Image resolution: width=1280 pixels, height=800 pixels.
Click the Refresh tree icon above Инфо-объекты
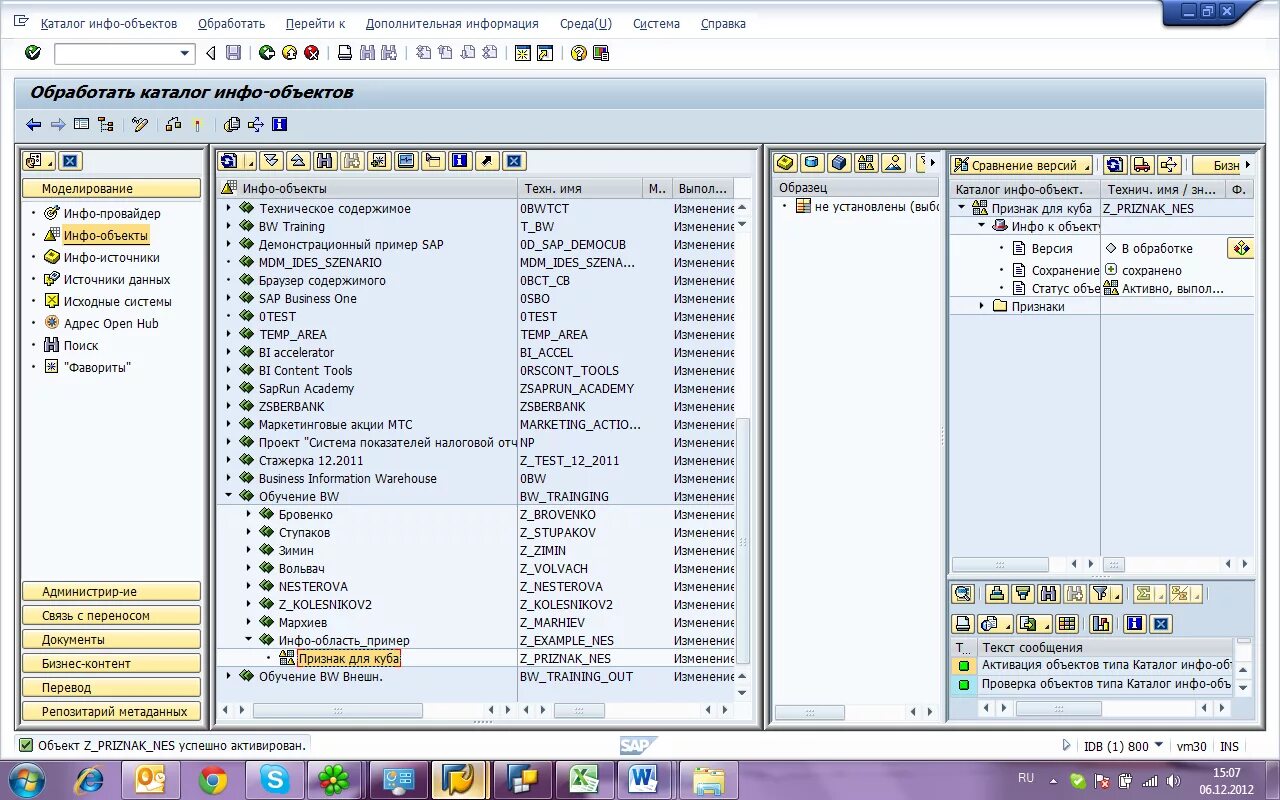click(x=228, y=161)
